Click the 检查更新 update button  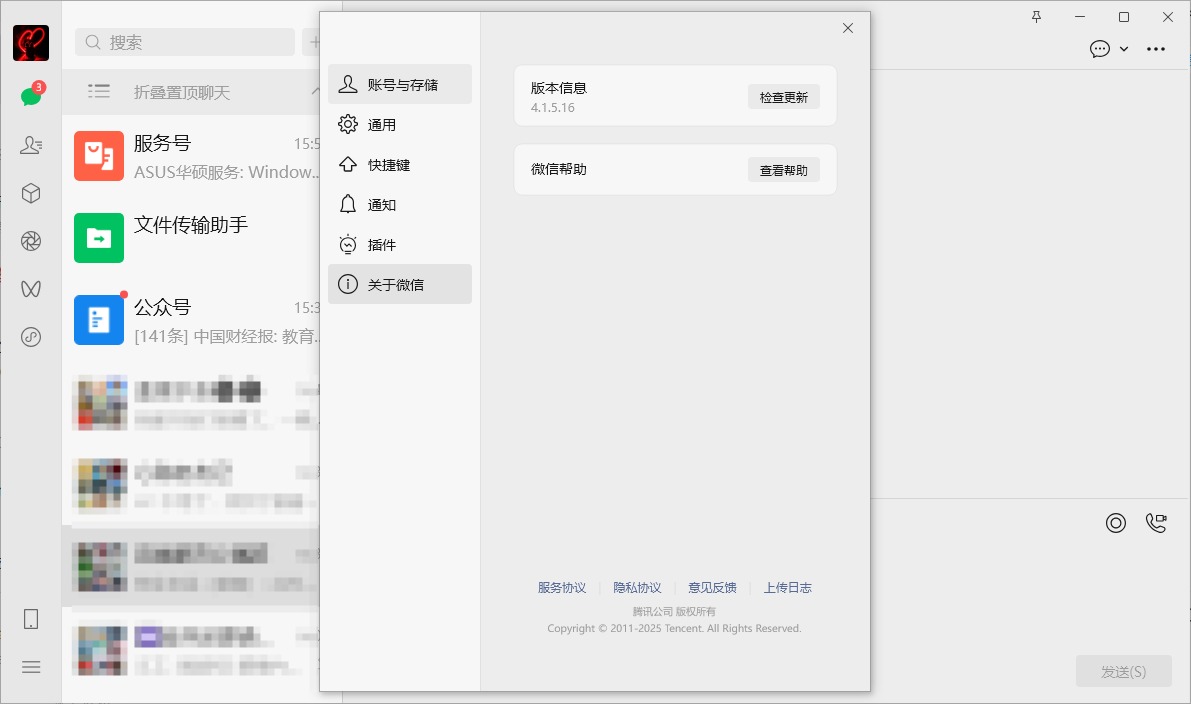tap(784, 96)
